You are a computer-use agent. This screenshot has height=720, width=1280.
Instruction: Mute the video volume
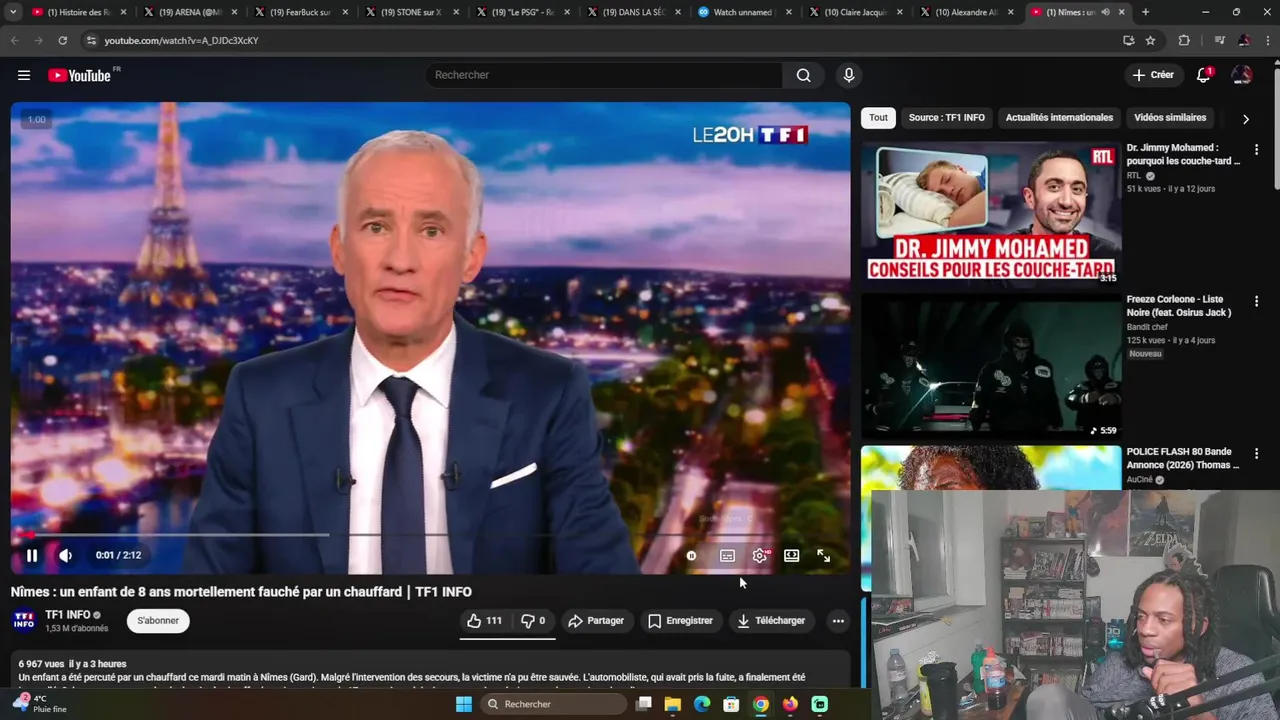click(65, 555)
